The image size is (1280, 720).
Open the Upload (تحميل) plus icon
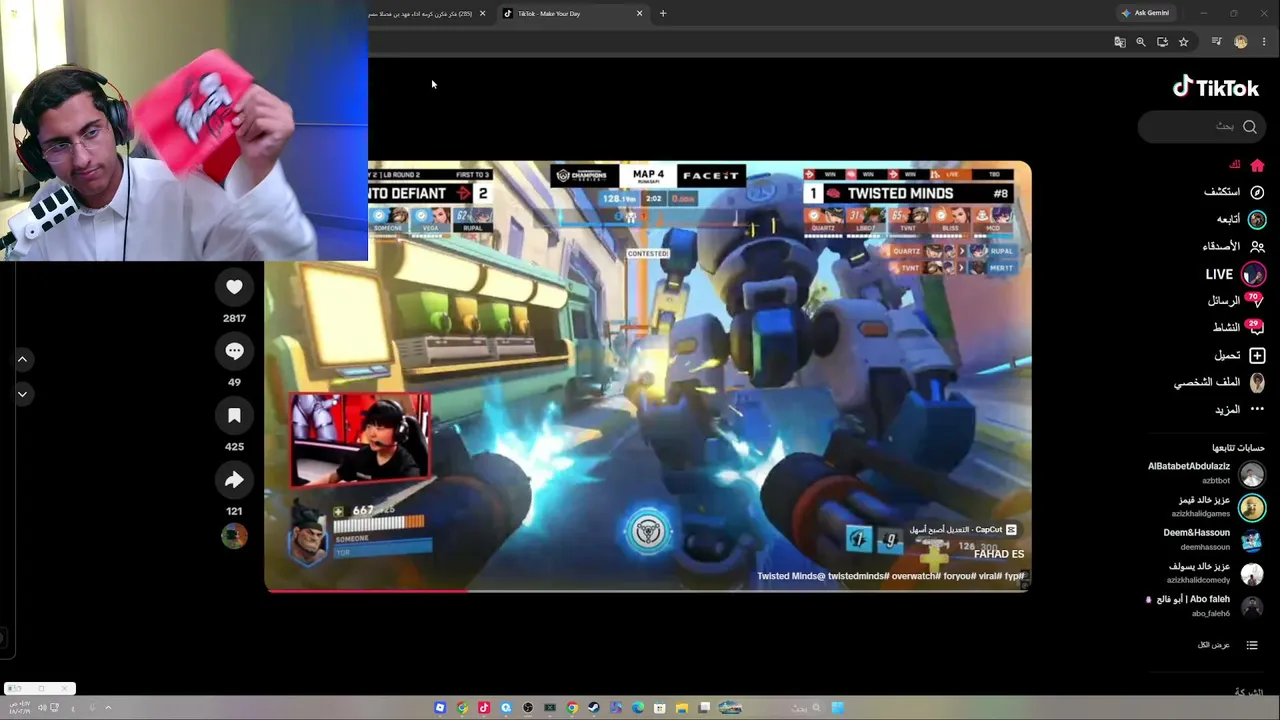[1257, 355]
